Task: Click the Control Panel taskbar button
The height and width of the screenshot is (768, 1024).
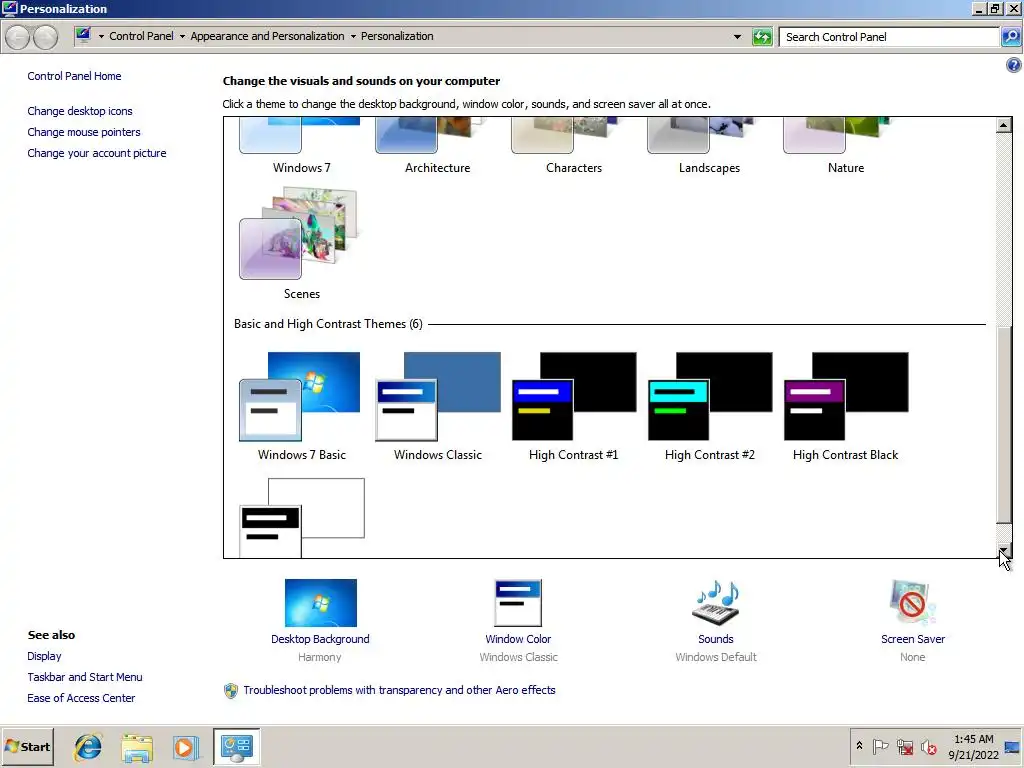Action: pyautogui.click(x=236, y=746)
